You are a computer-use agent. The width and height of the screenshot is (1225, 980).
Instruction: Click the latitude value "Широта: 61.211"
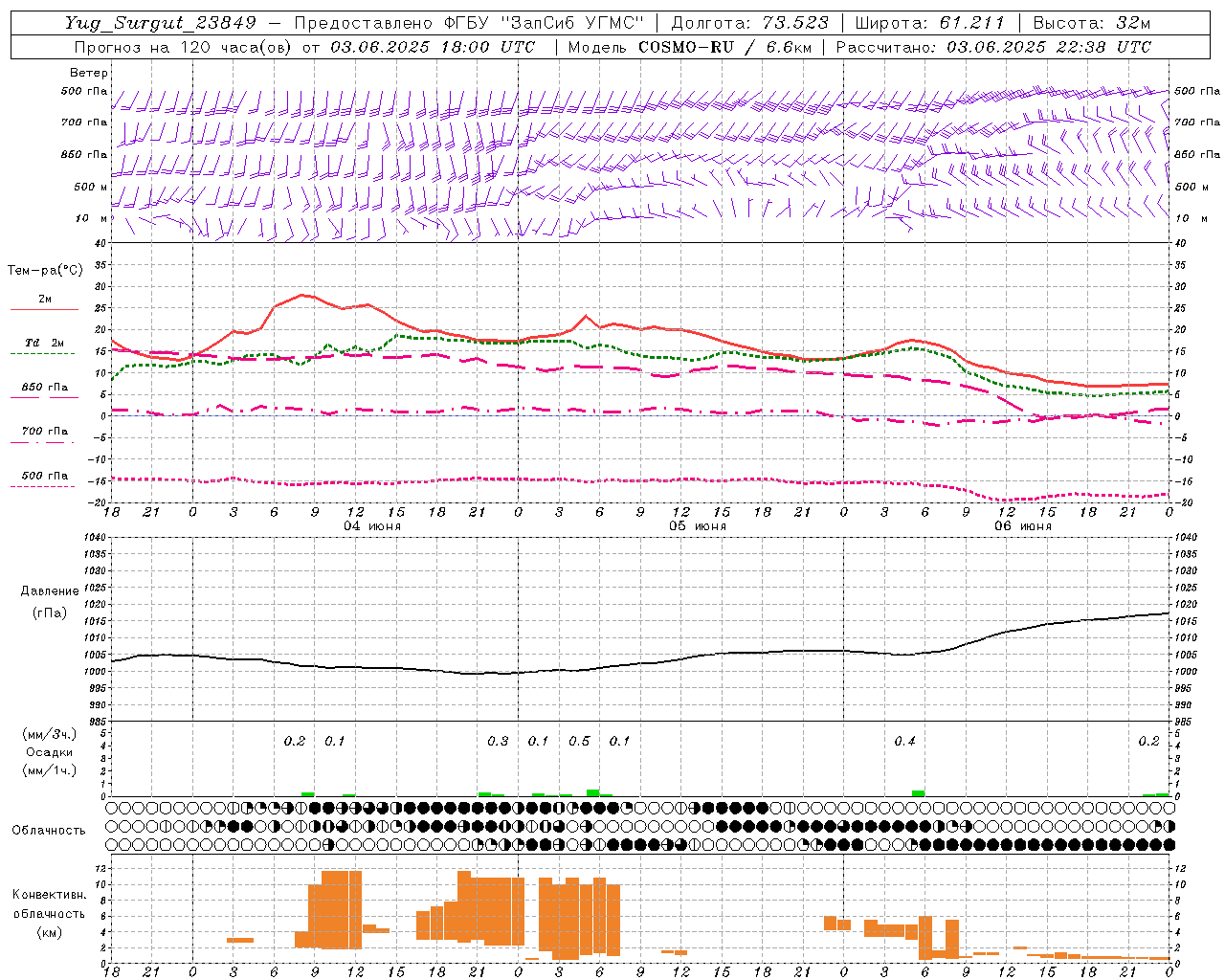(x=929, y=23)
